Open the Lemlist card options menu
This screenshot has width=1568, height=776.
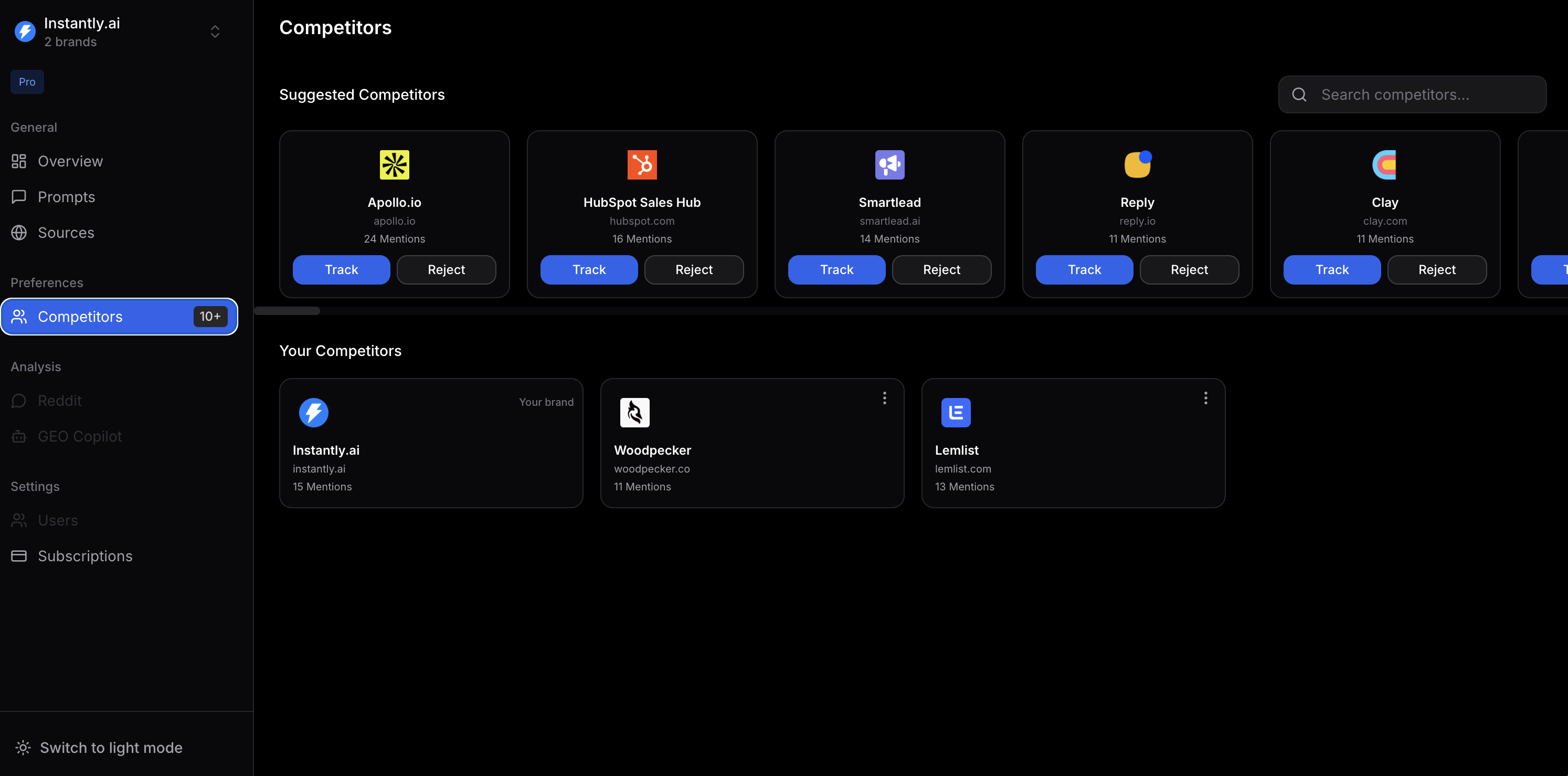click(1206, 399)
